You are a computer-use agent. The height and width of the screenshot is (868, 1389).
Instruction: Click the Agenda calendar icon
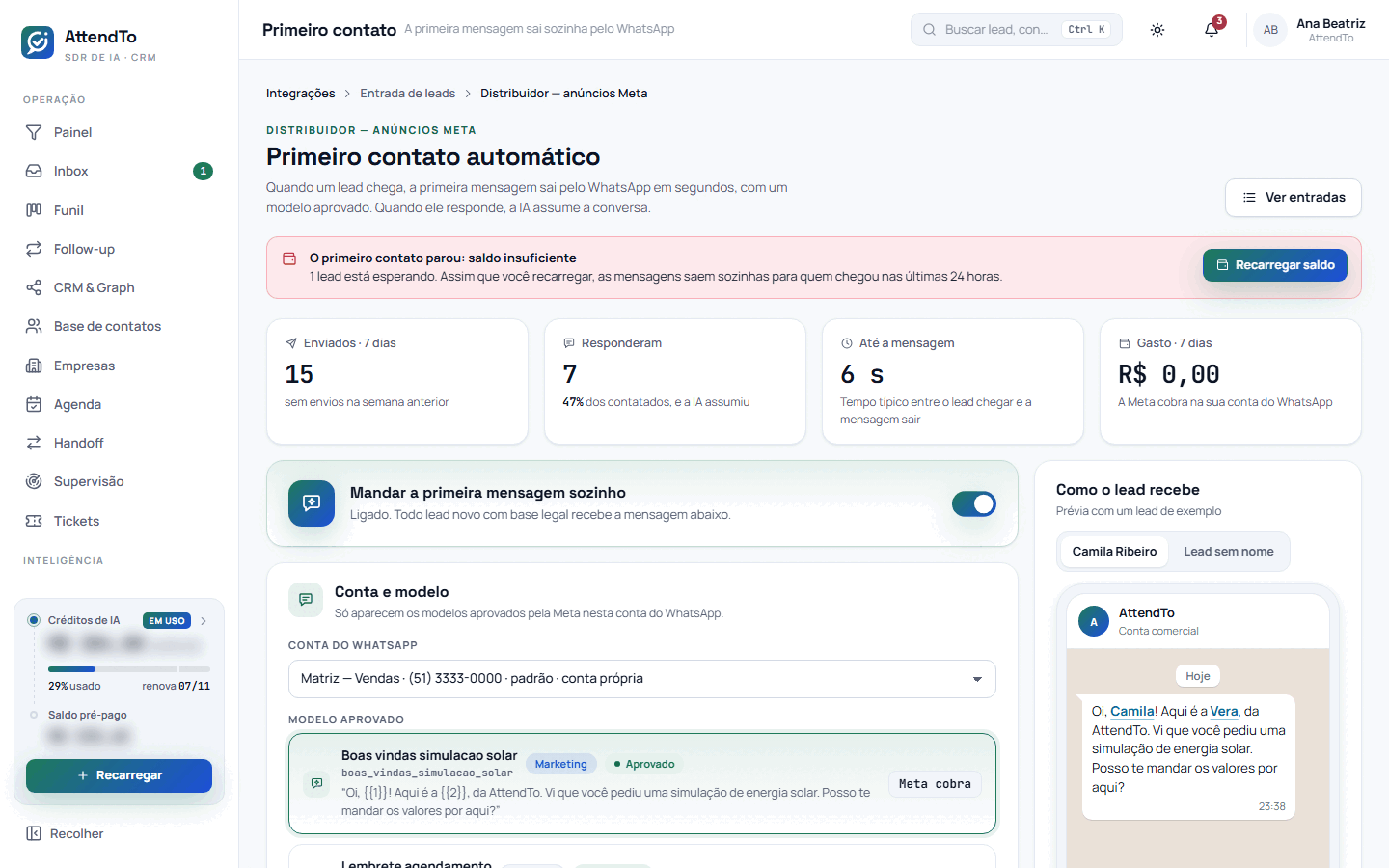coord(34,404)
